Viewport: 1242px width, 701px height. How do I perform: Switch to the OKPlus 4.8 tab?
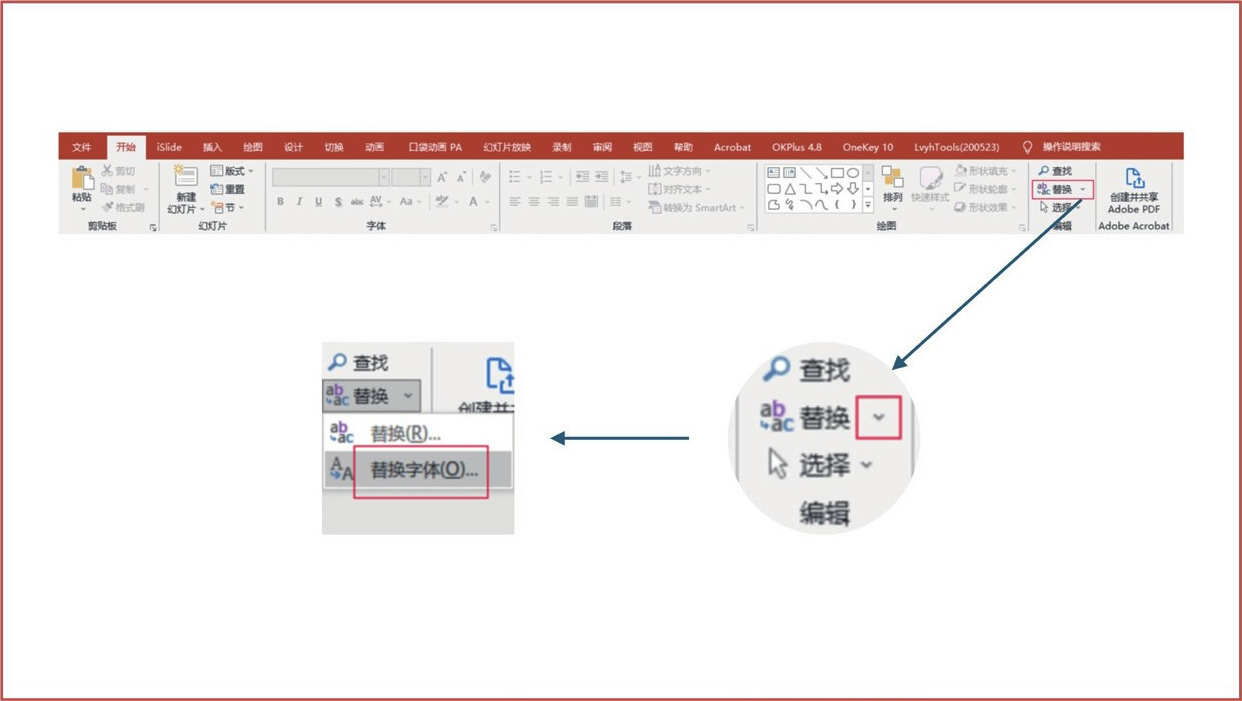pyautogui.click(x=796, y=147)
